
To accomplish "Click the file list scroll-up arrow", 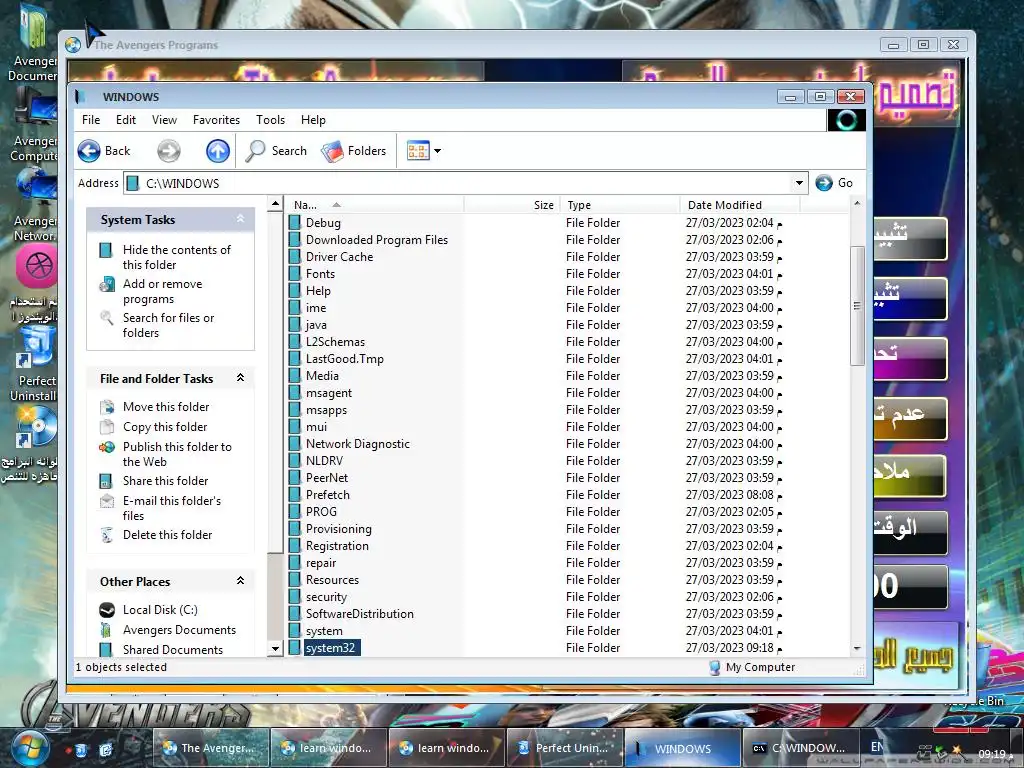I will tap(857, 204).
